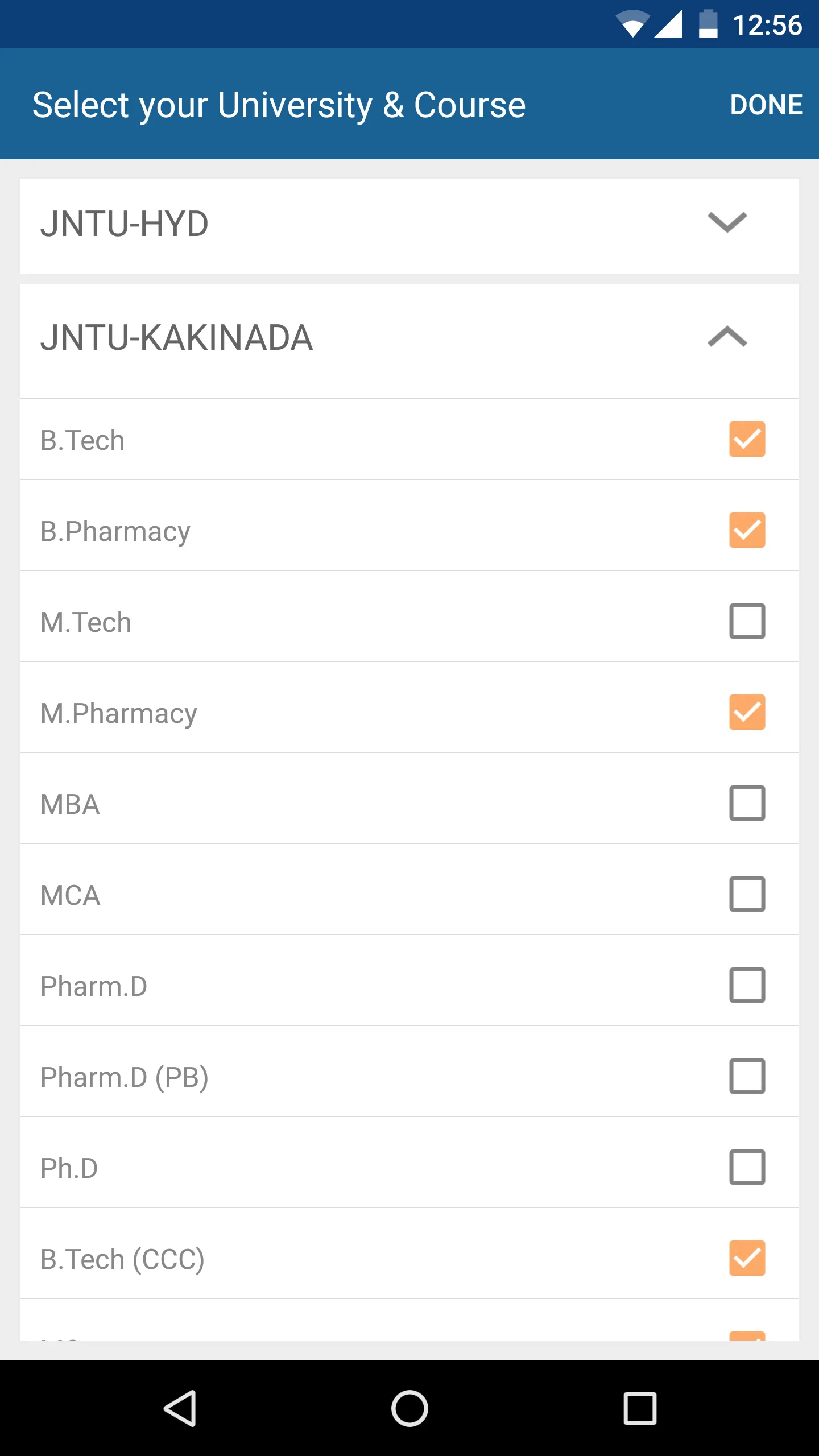Expand the JNTU-HYD chevron
The image size is (819, 1456).
point(727,222)
